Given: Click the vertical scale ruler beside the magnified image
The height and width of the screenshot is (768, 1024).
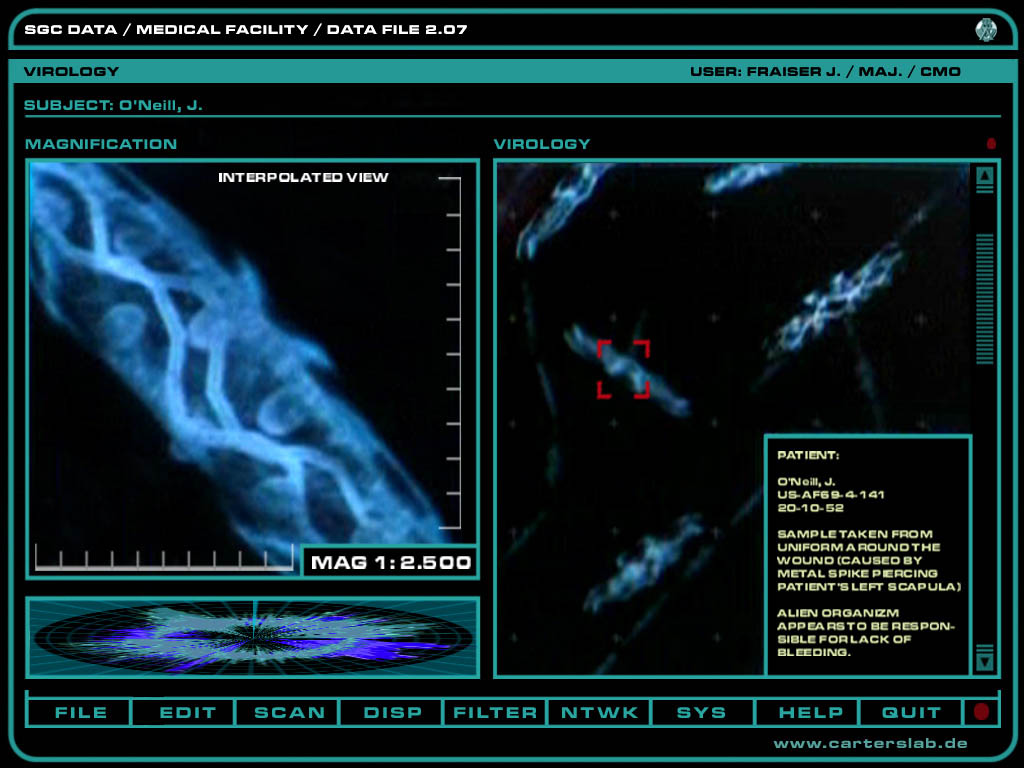Looking at the screenshot, I should [x=451, y=353].
